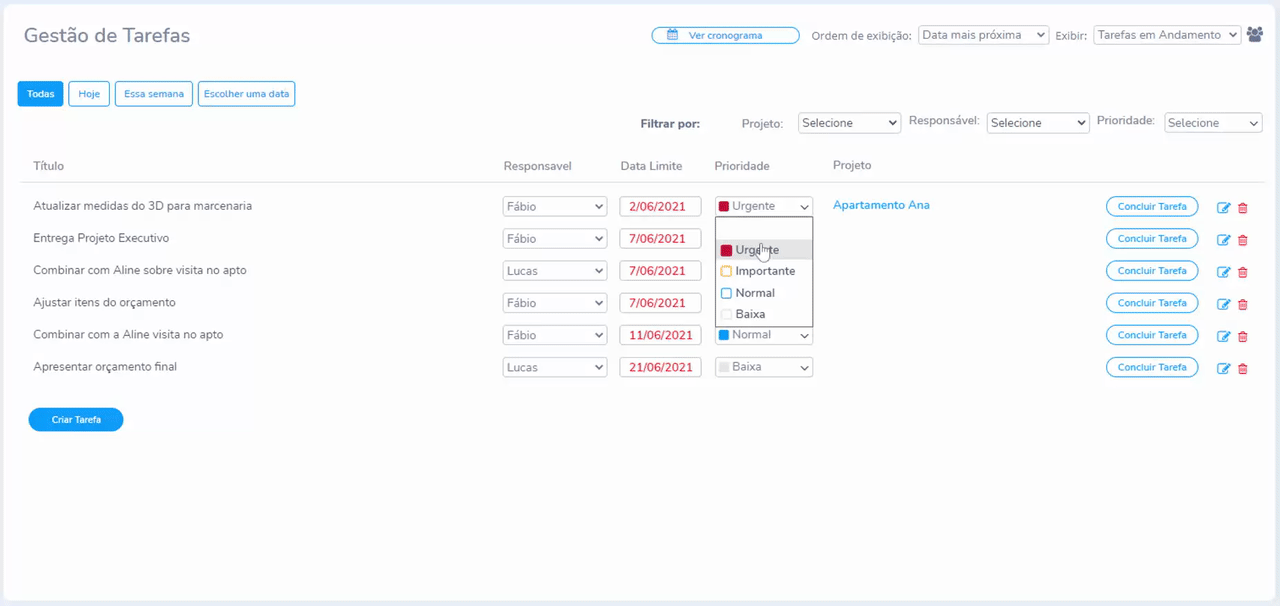Change responsável for Ajustar itens do orçamento

[x=555, y=302]
